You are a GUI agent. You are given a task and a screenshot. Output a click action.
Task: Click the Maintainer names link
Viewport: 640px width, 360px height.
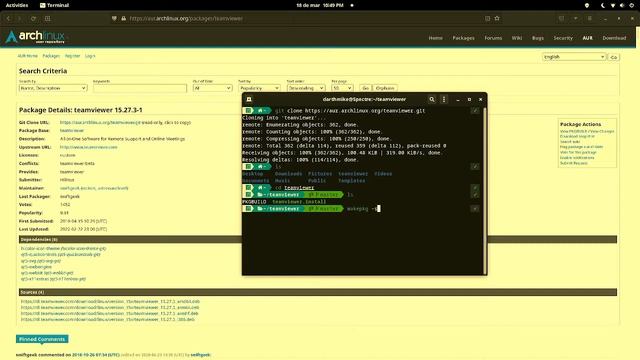(x=94, y=188)
